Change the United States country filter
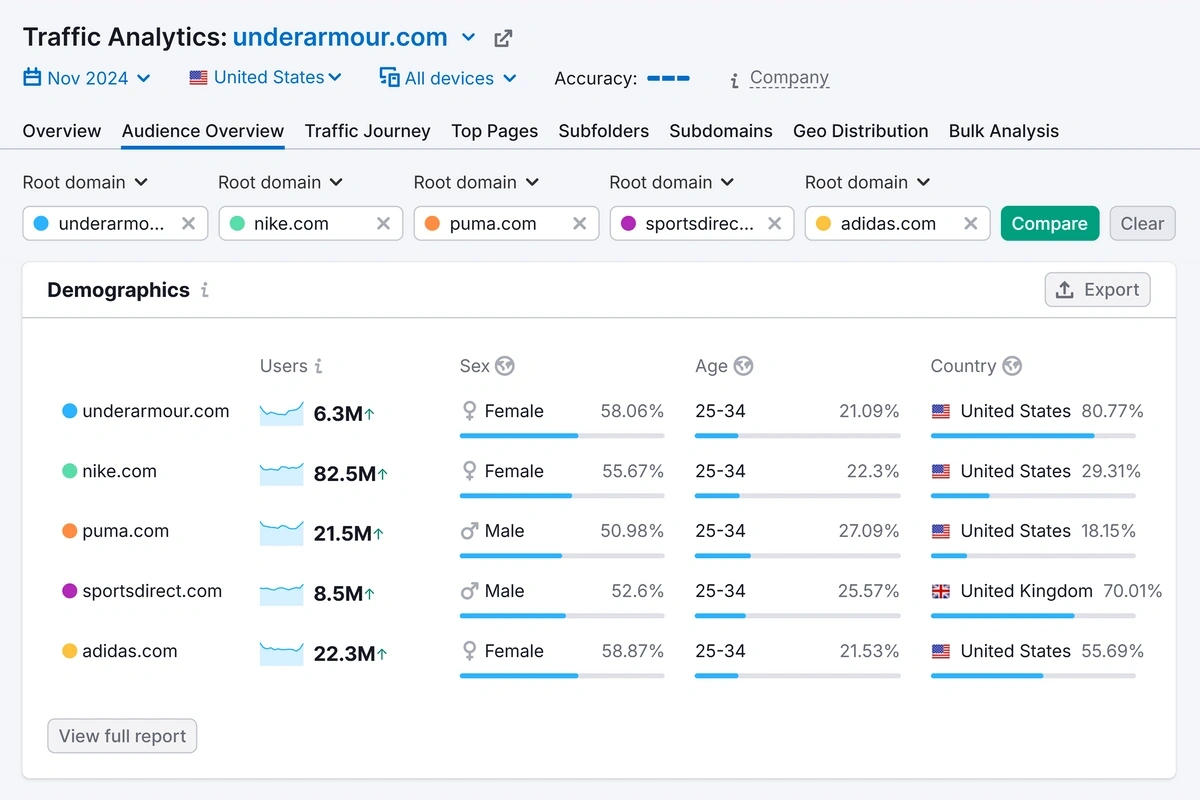 tap(265, 77)
